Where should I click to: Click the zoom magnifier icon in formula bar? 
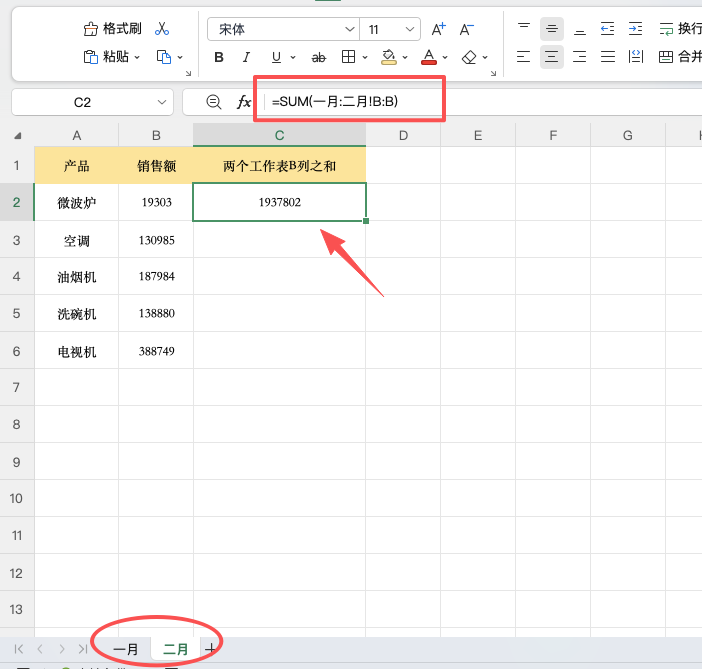(x=214, y=102)
